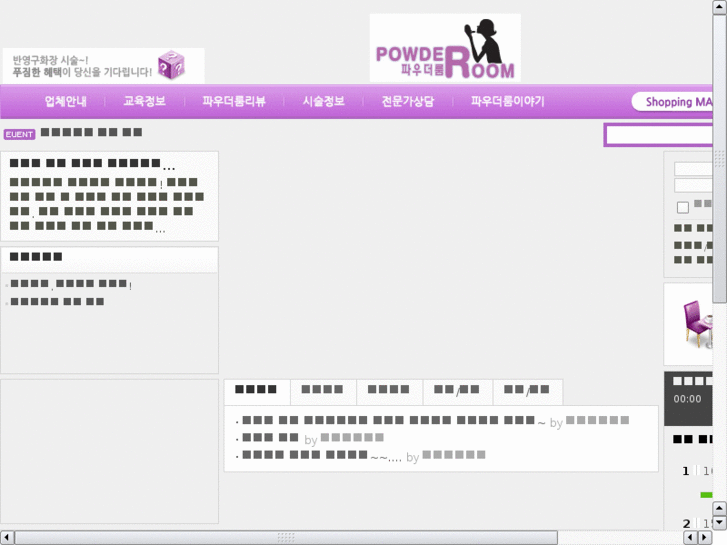Open 시술정보 menu
Viewport: 727px width, 545px height.
click(323, 101)
